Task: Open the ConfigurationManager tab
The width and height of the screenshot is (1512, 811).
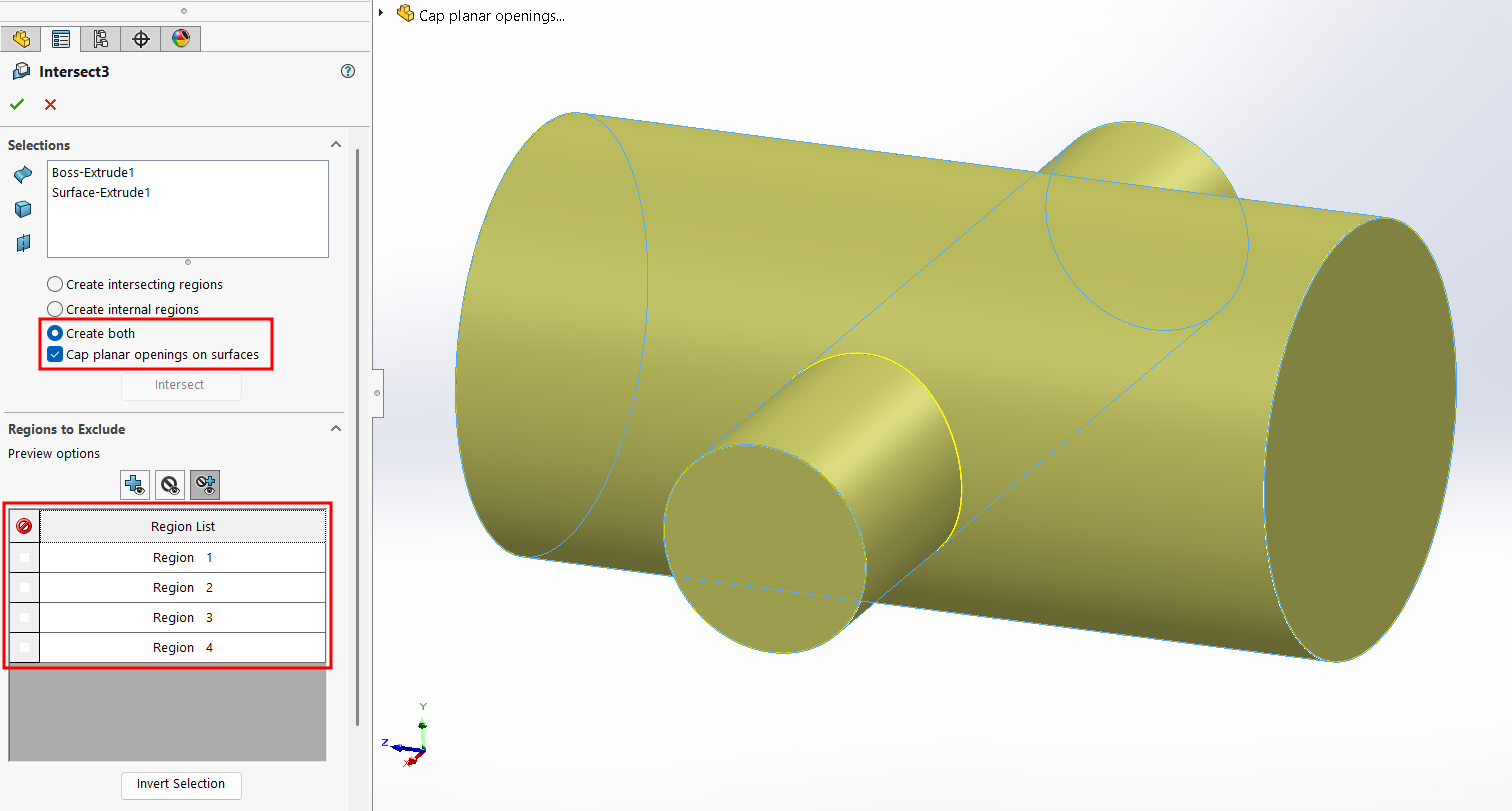Action: [x=100, y=39]
